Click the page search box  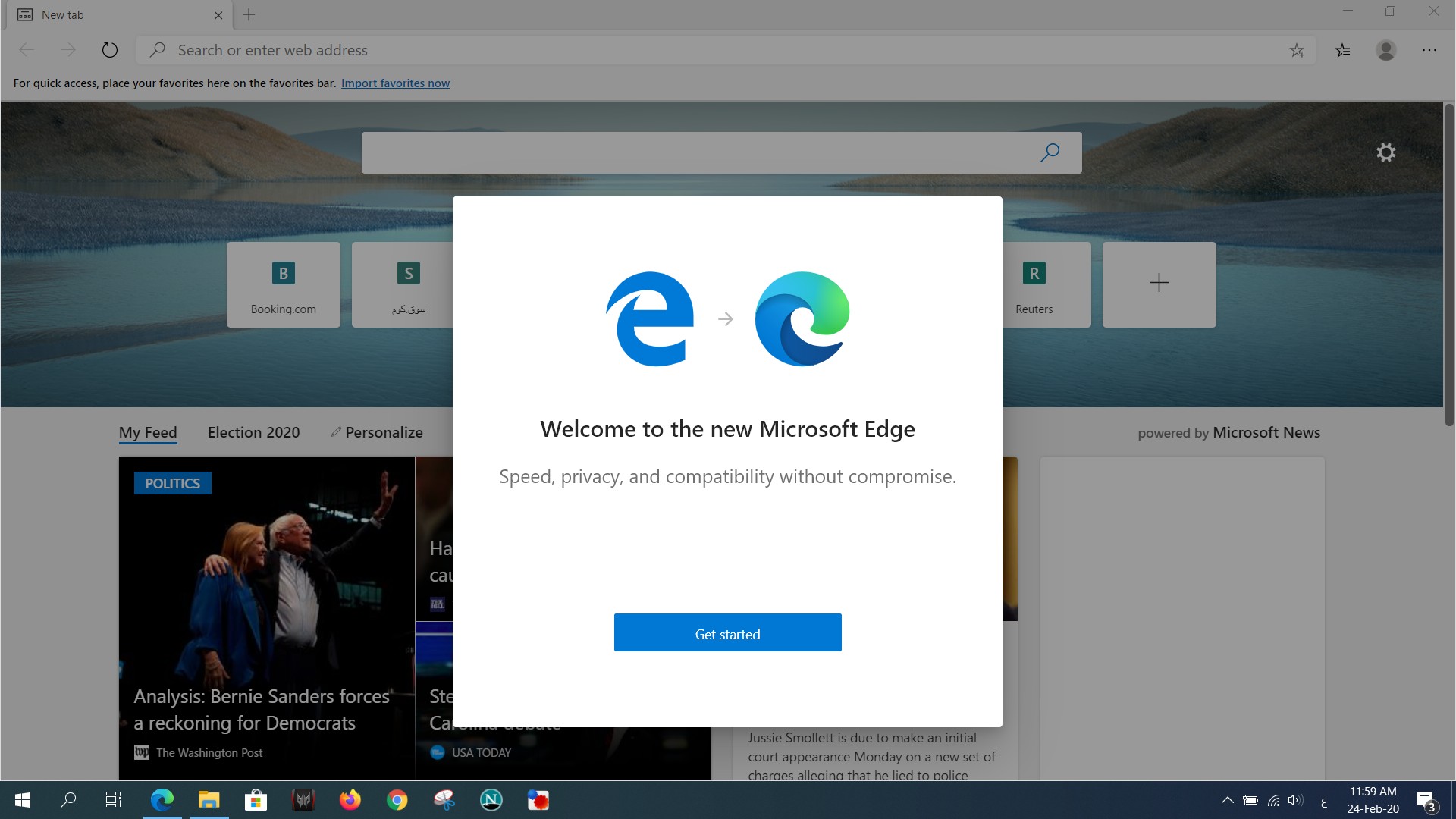pyautogui.click(x=721, y=152)
